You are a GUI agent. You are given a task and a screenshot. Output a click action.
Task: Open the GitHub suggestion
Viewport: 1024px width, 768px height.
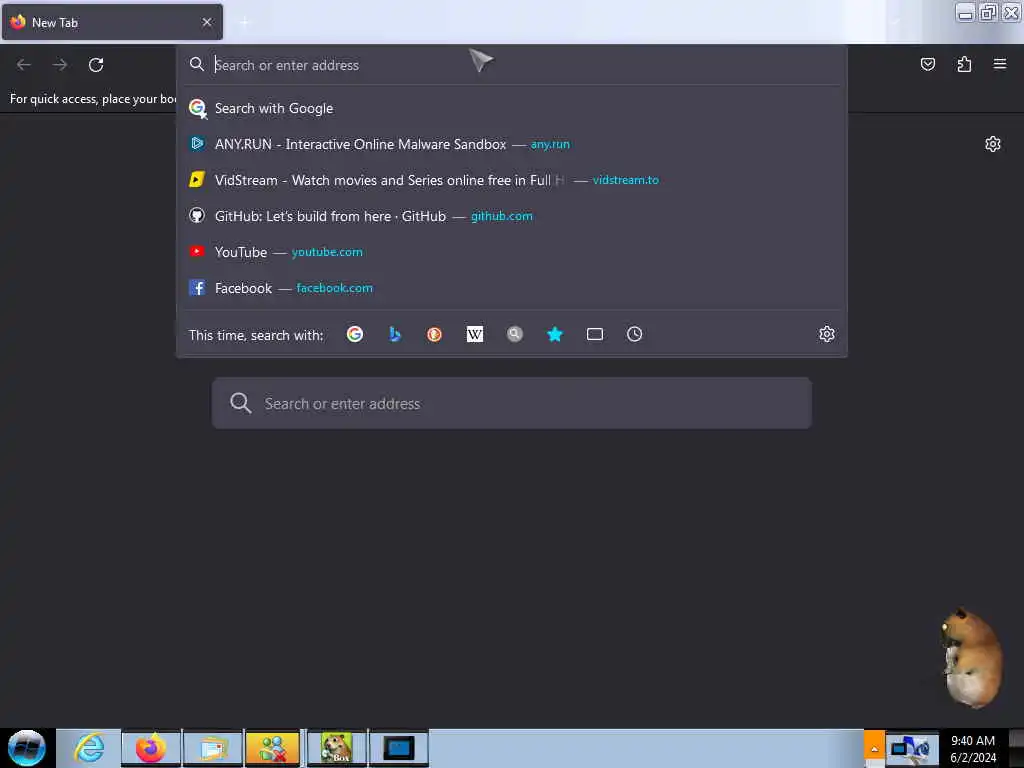pos(511,216)
